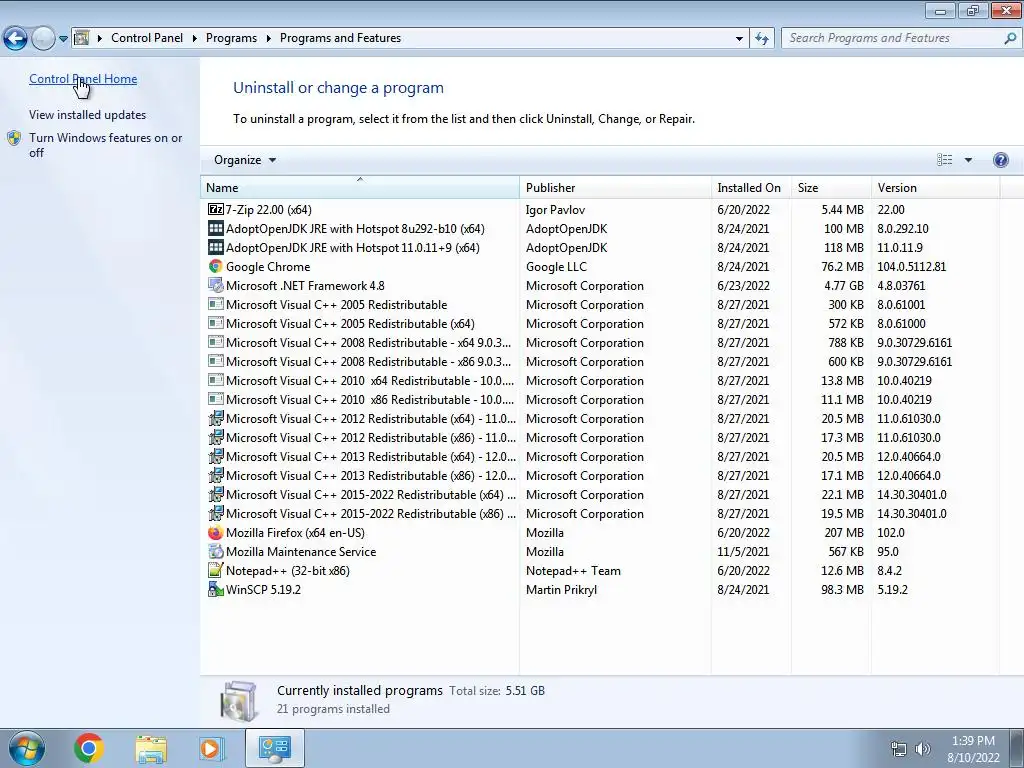Image resolution: width=1024 pixels, height=768 pixels.
Task: Launch Chrome from the taskbar
Action: 89,748
